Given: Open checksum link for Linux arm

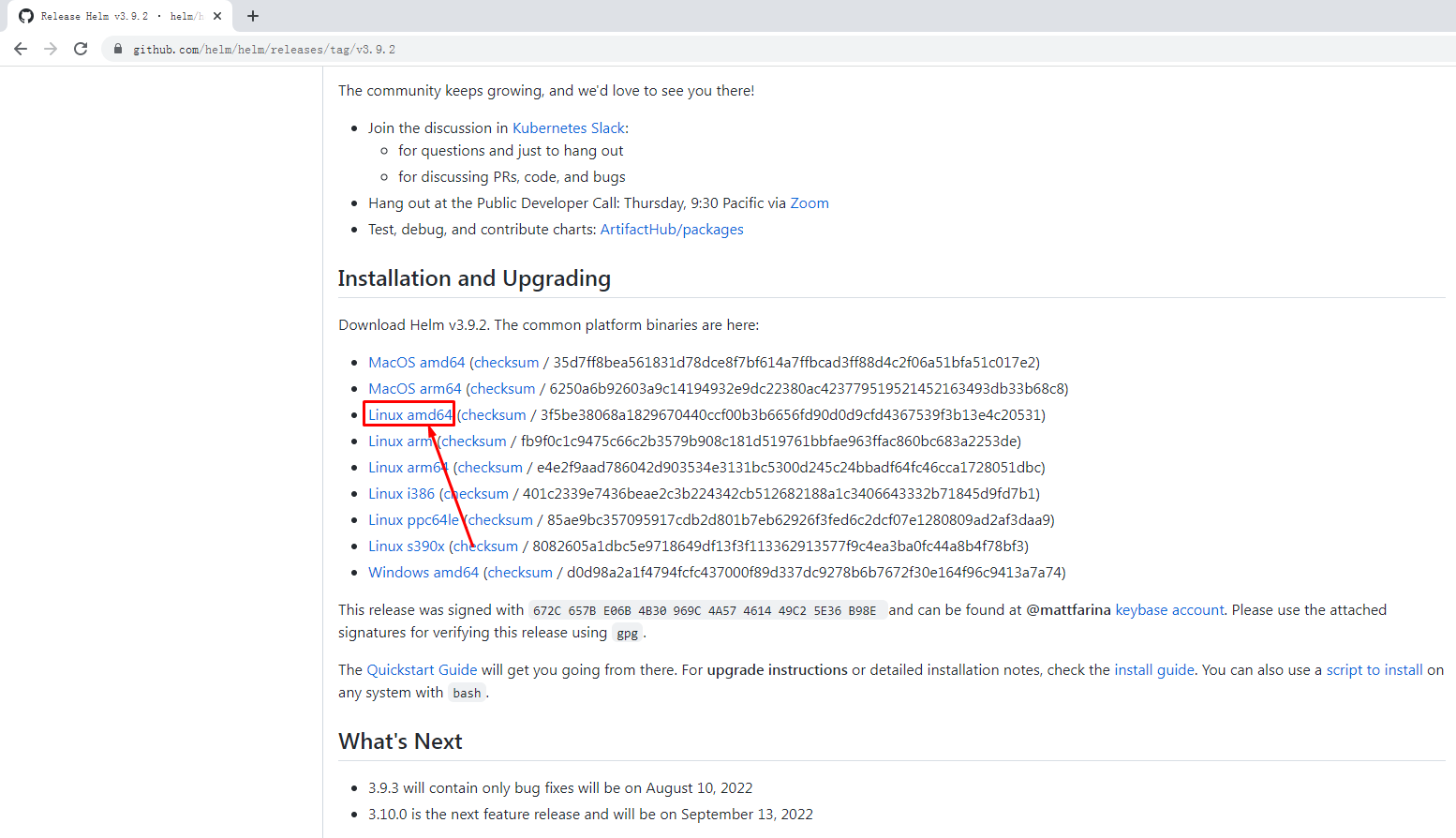Looking at the screenshot, I should 474,441.
